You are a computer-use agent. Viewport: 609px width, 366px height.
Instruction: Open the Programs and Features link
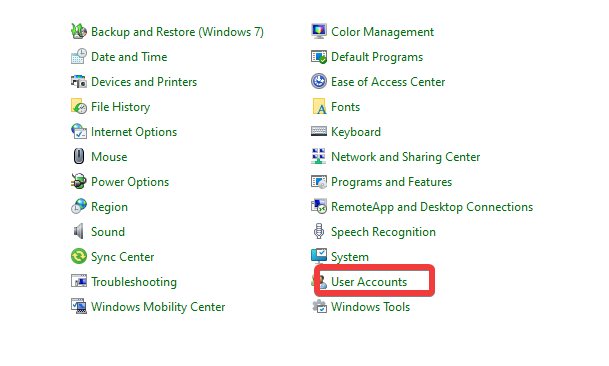(392, 182)
